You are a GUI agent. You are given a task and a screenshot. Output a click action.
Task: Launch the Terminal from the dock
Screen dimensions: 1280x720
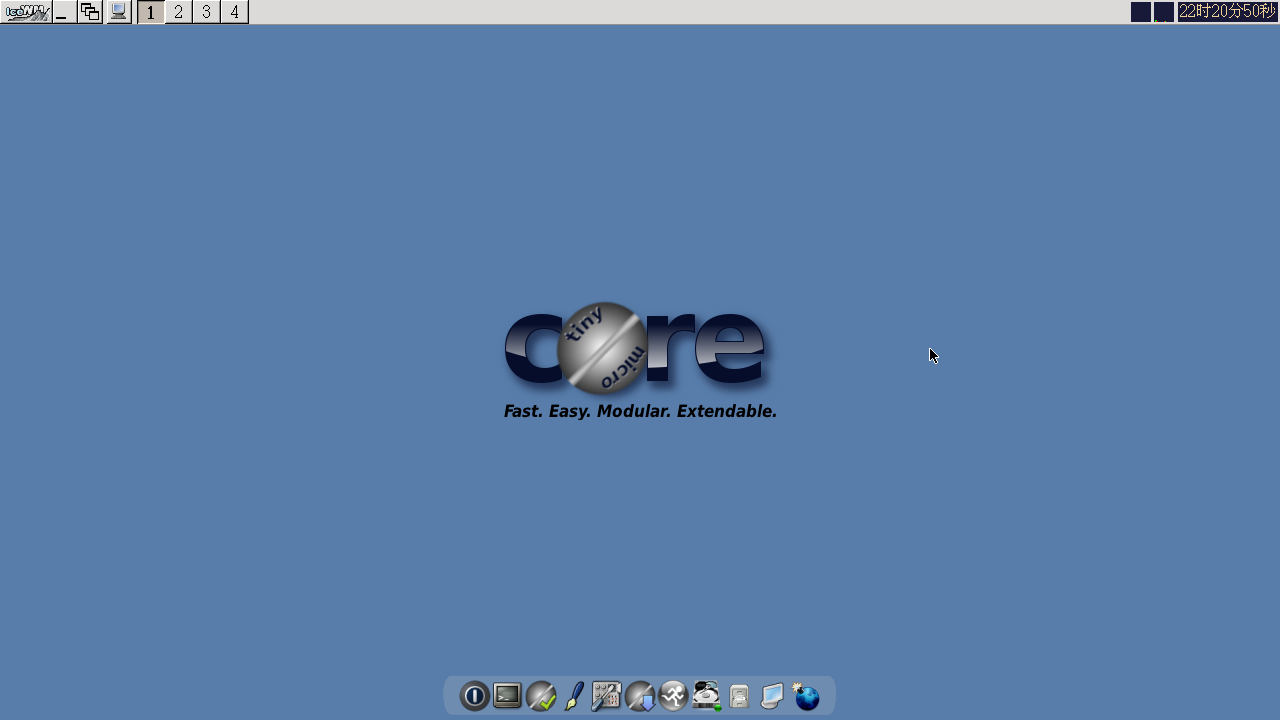tap(507, 695)
